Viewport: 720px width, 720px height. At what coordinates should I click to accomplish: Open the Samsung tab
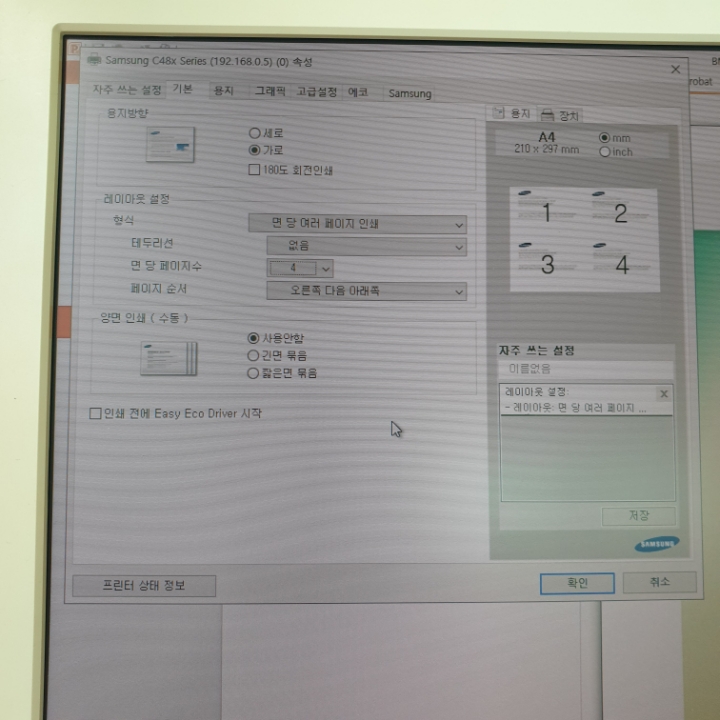coord(410,94)
